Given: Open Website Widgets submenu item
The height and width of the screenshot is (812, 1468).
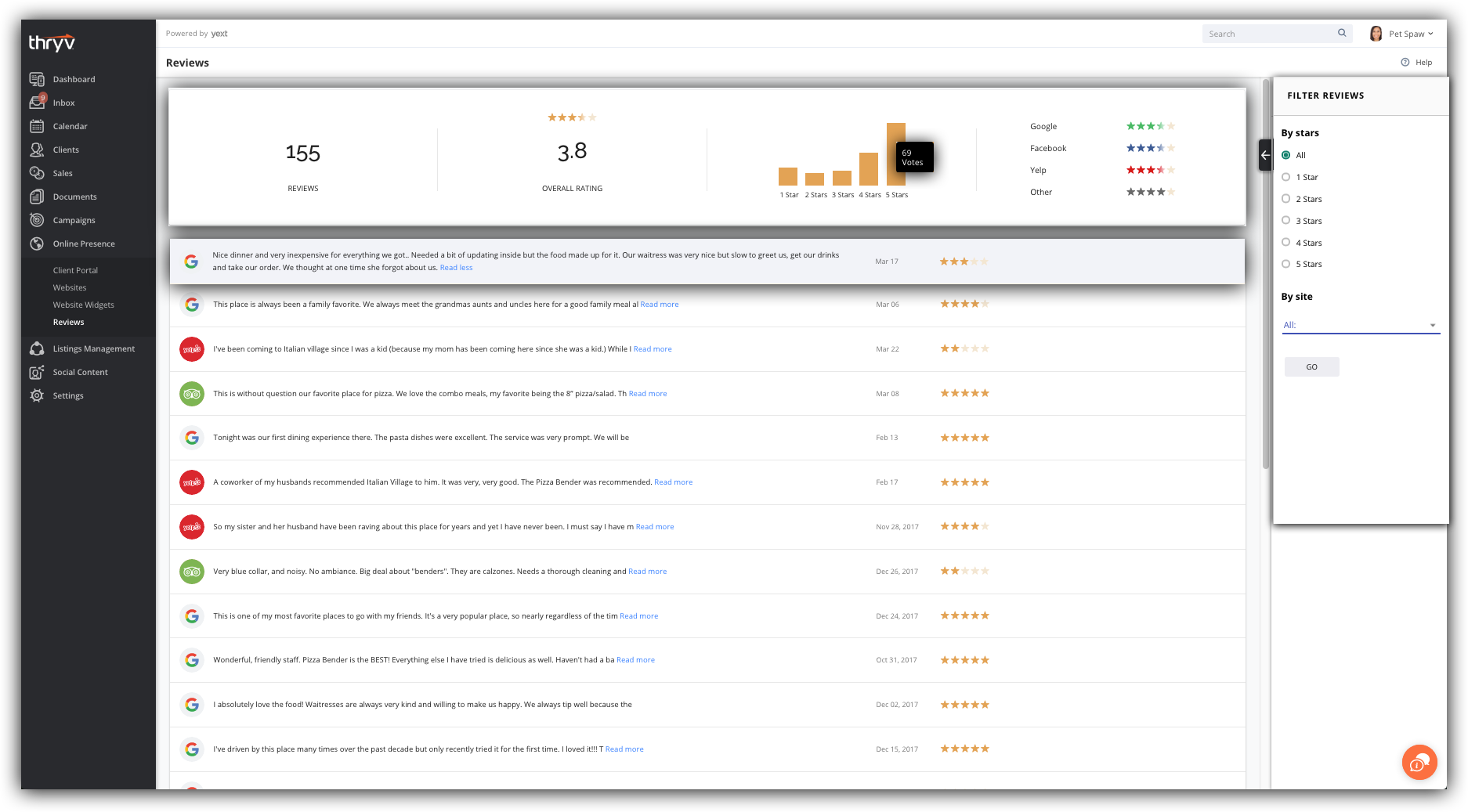Looking at the screenshot, I should click(x=84, y=305).
